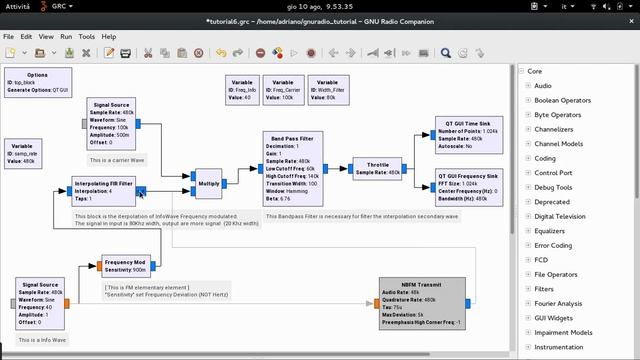Redo the last undone action
640x360 pixels.
point(238,53)
